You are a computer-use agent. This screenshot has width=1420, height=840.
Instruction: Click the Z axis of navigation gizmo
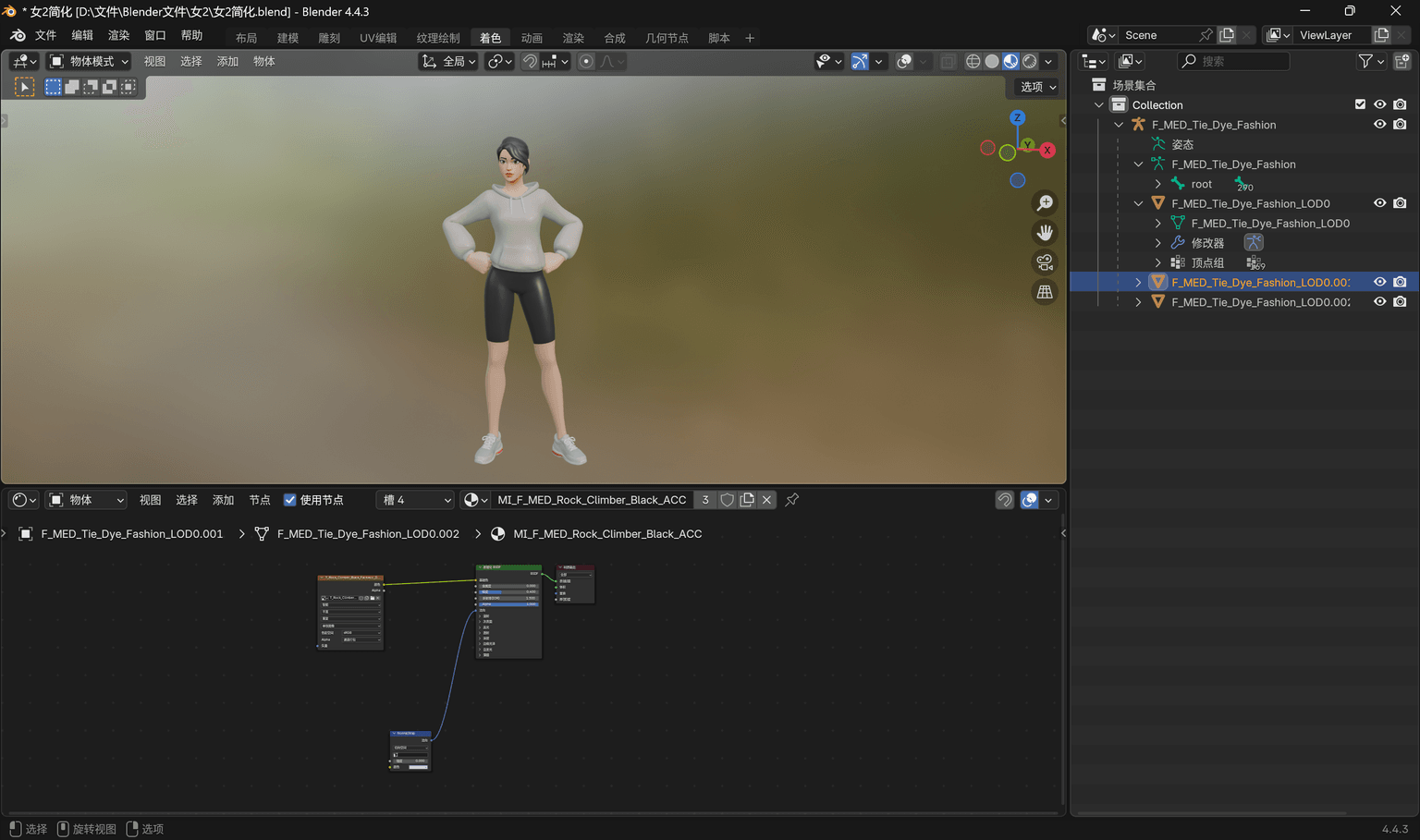(x=1017, y=117)
